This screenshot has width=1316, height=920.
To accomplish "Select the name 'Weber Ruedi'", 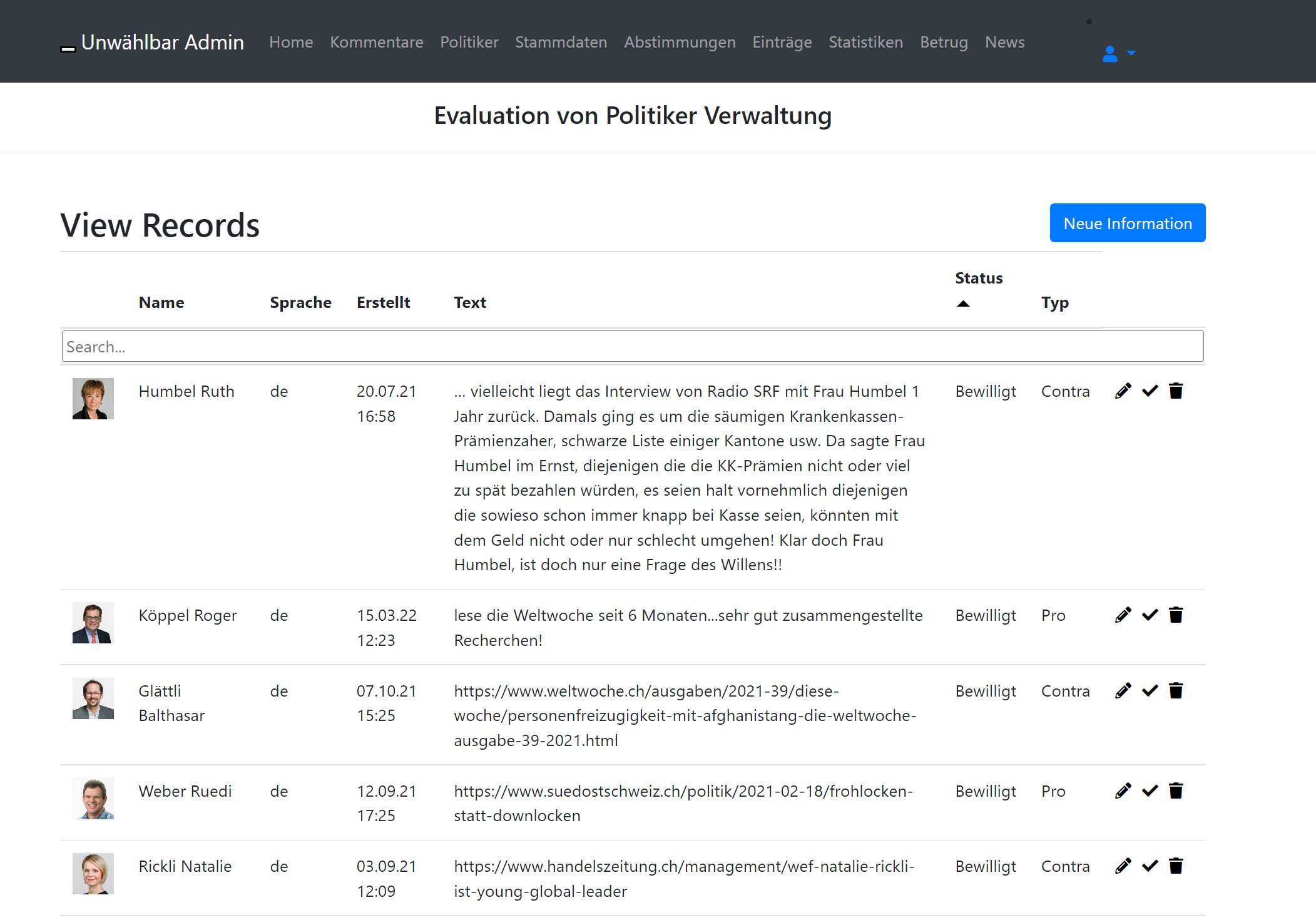I will click(x=185, y=791).
